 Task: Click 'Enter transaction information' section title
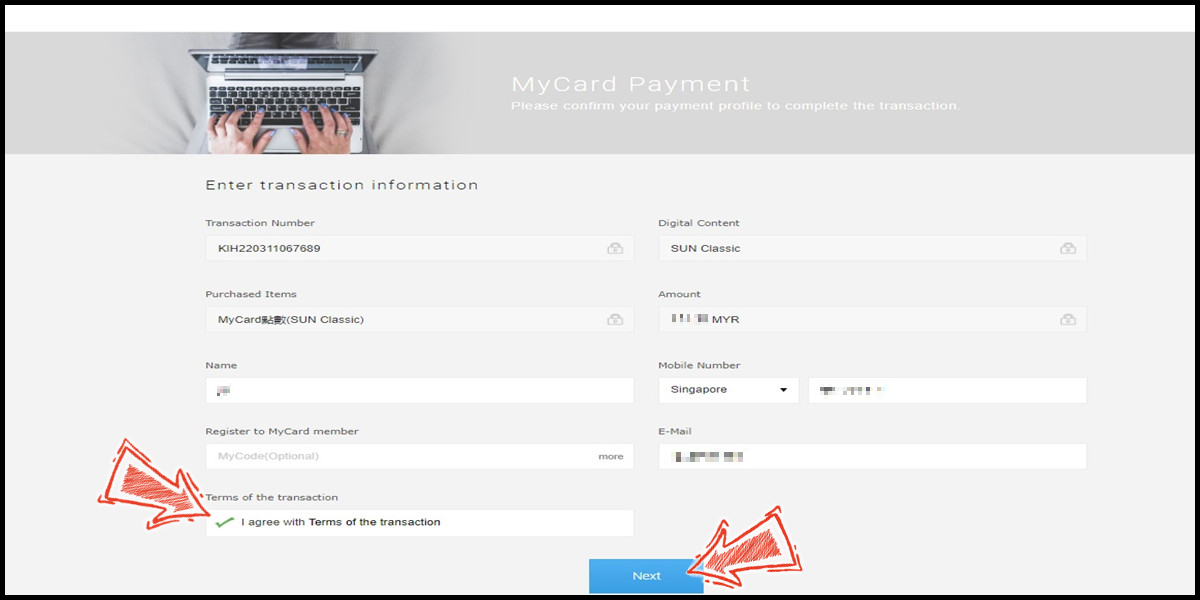[342, 185]
